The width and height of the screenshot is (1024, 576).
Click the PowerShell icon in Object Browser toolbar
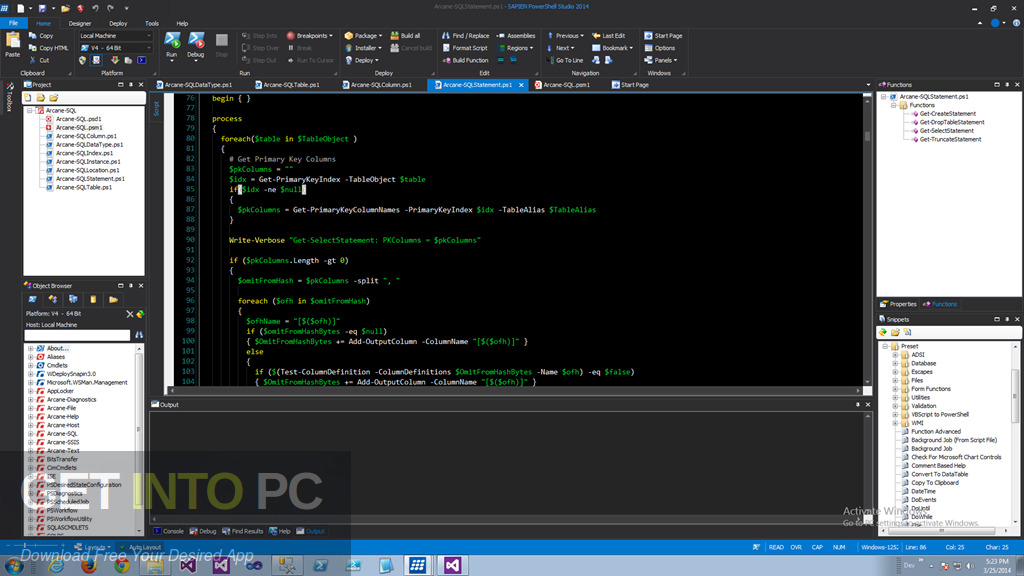coord(32,299)
